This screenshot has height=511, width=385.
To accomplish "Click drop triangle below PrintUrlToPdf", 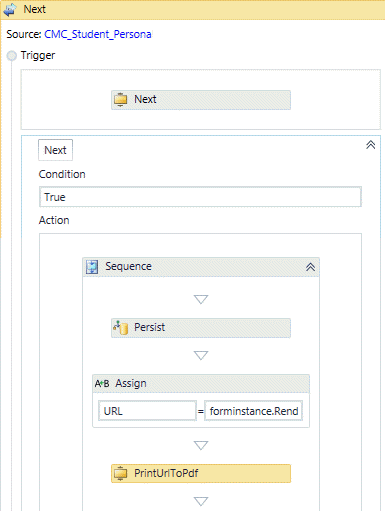I will coord(201,501).
